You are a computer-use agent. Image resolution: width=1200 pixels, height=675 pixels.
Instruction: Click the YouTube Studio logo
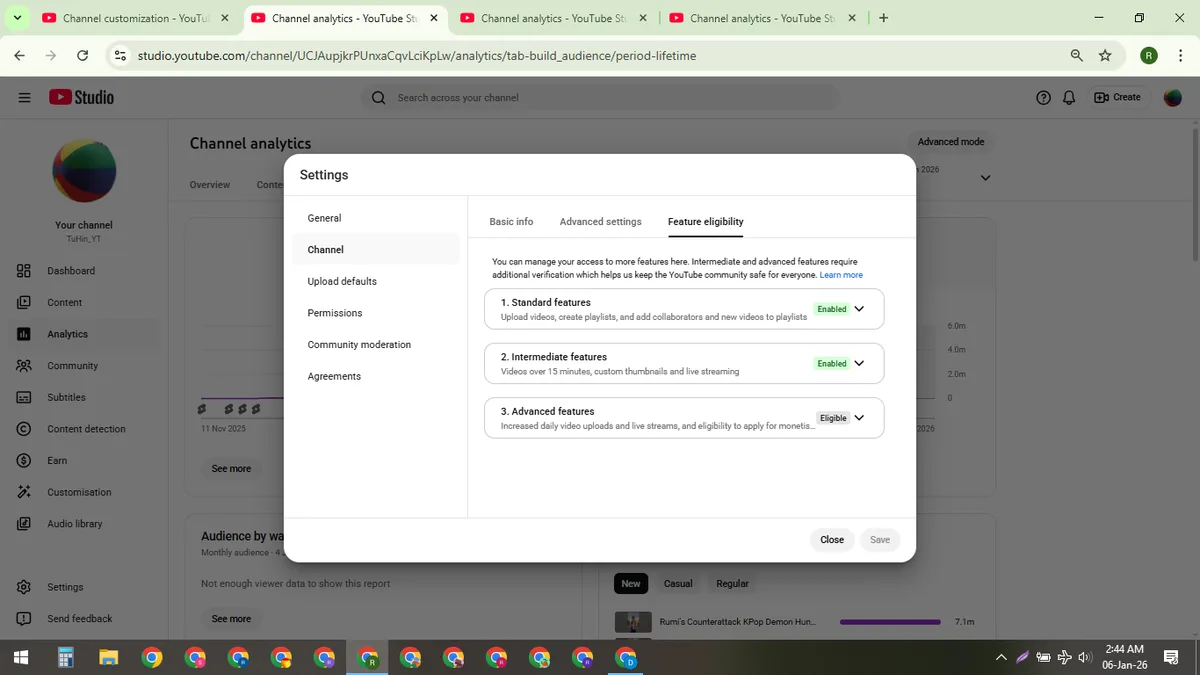[82, 97]
